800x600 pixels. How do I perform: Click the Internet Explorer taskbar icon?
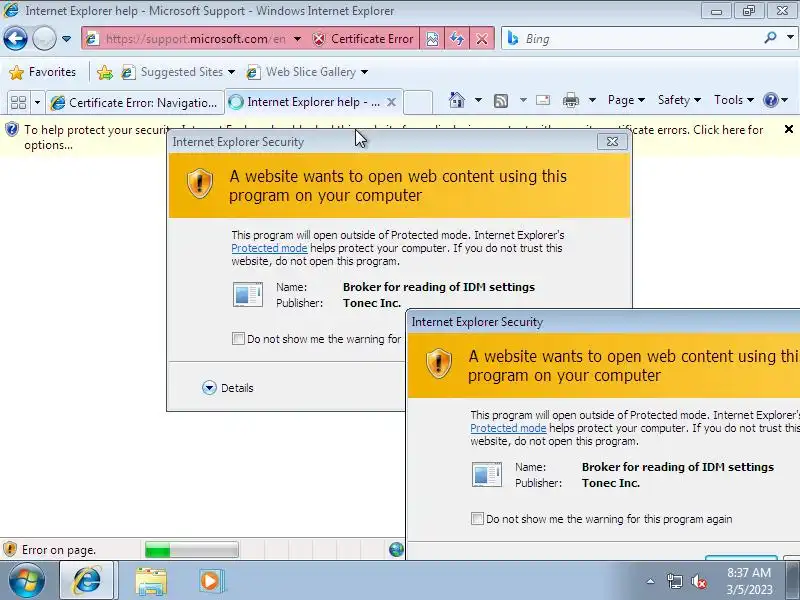[x=88, y=580]
